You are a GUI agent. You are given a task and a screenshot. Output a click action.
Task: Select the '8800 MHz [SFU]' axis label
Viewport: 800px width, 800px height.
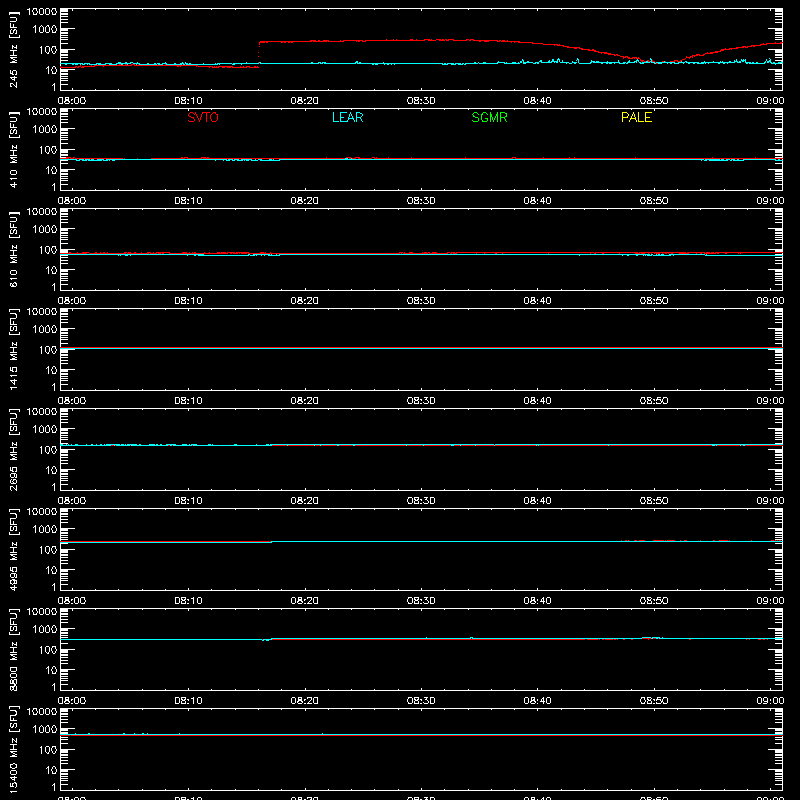[13, 649]
